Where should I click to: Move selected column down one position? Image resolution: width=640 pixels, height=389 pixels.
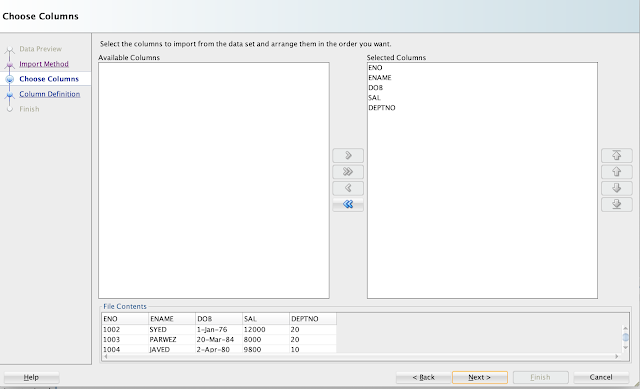(617, 188)
